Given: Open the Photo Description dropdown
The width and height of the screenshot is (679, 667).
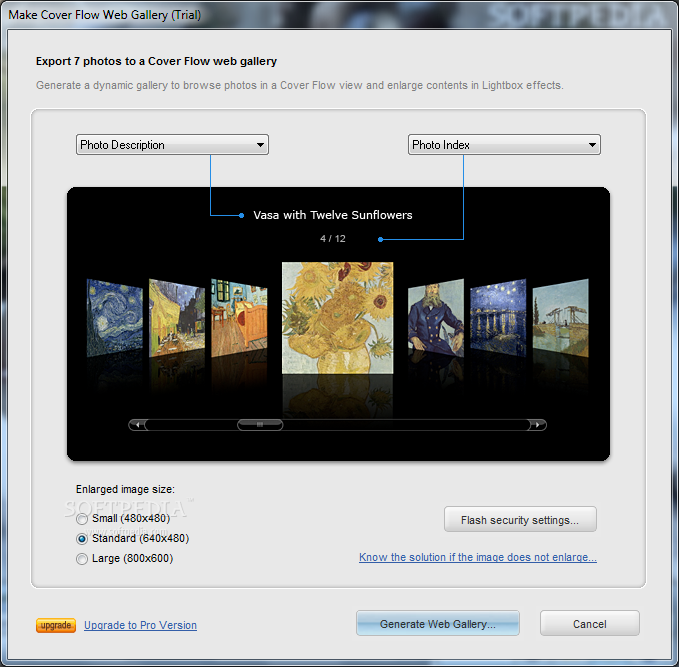Looking at the screenshot, I should pos(172,145).
